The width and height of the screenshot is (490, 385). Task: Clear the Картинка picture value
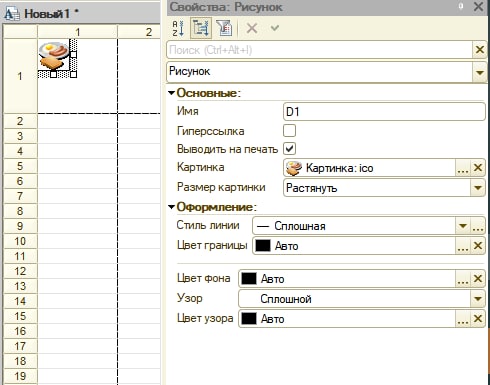coord(478,168)
